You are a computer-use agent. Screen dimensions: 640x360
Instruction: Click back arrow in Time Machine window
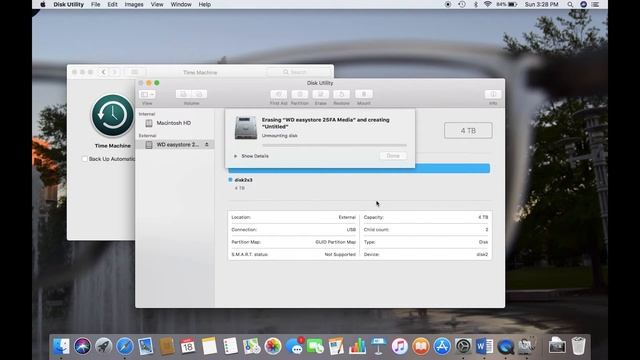click(x=104, y=72)
